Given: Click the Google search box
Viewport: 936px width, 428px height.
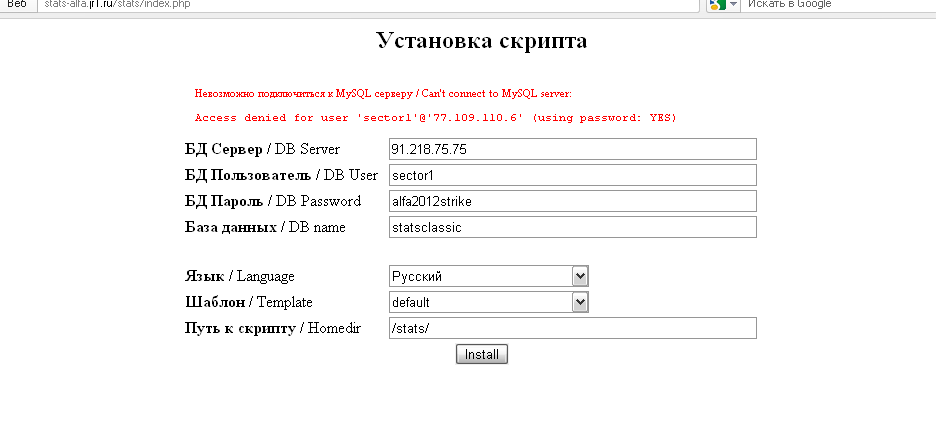Looking at the screenshot, I should pyautogui.click(x=838, y=4).
